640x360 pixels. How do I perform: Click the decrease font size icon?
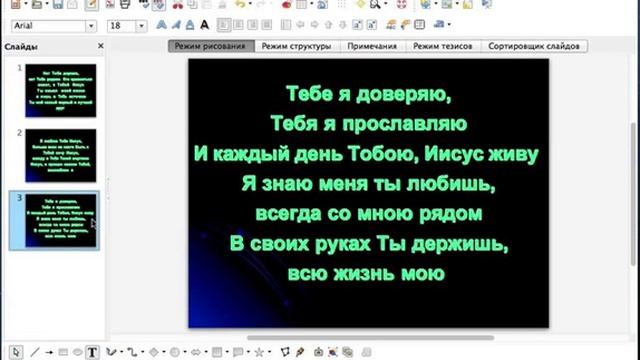[371, 25]
